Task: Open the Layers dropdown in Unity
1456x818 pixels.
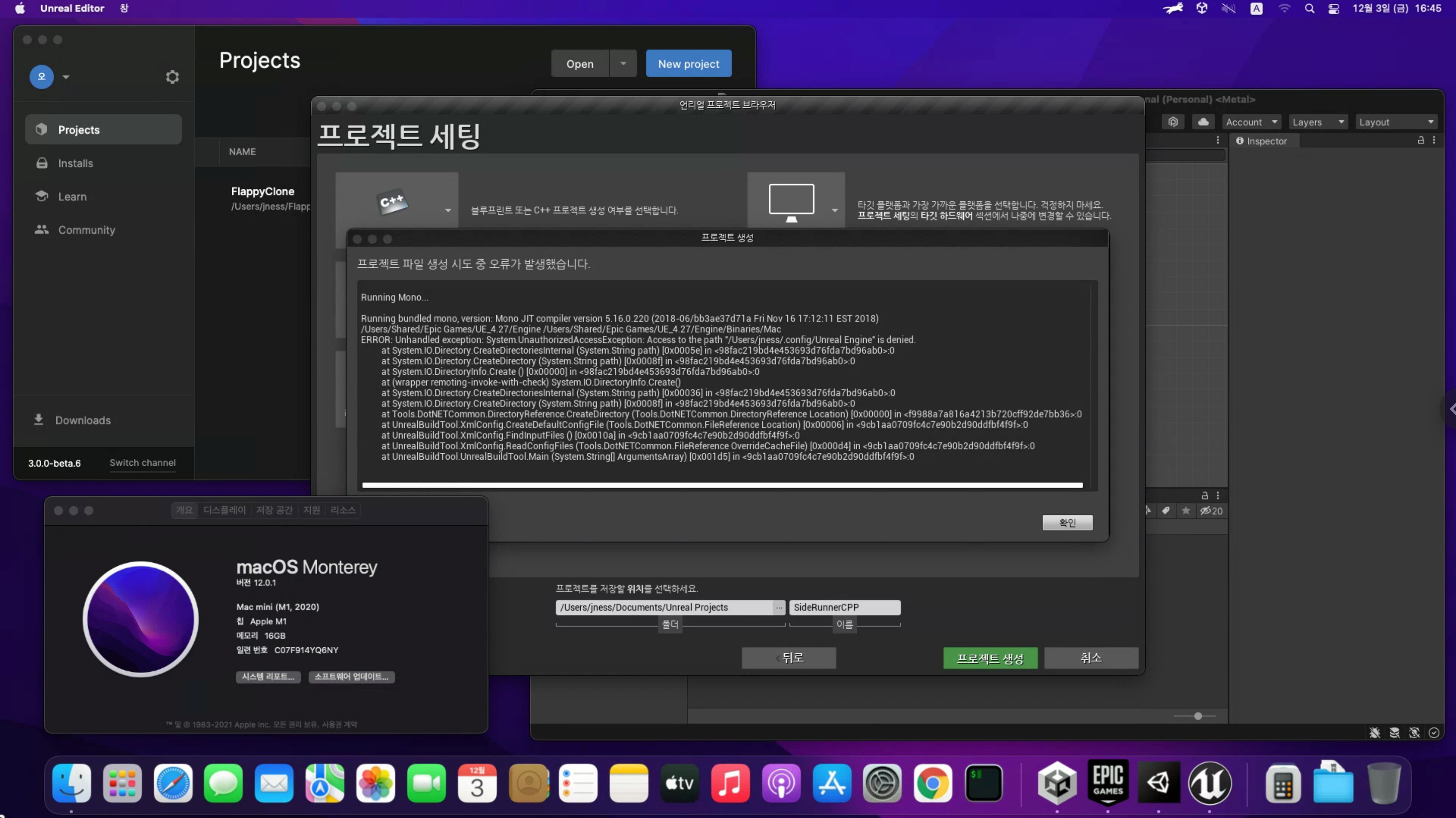Action: (x=1317, y=122)
